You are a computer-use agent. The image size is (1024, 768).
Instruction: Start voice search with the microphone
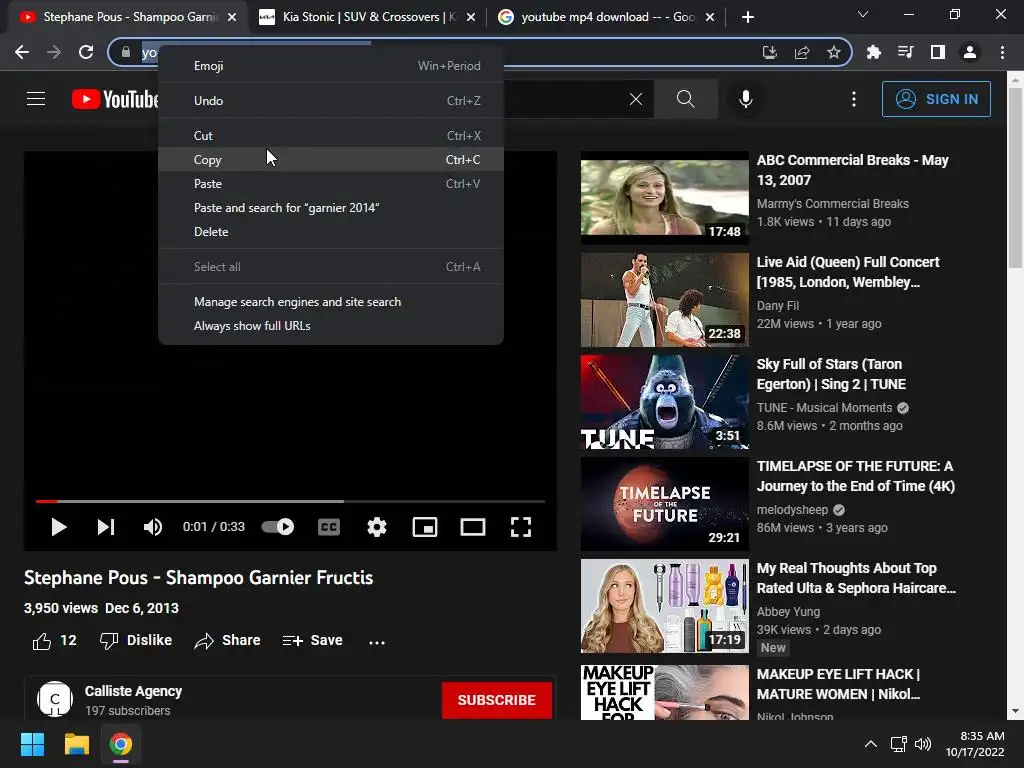point(746,99)
